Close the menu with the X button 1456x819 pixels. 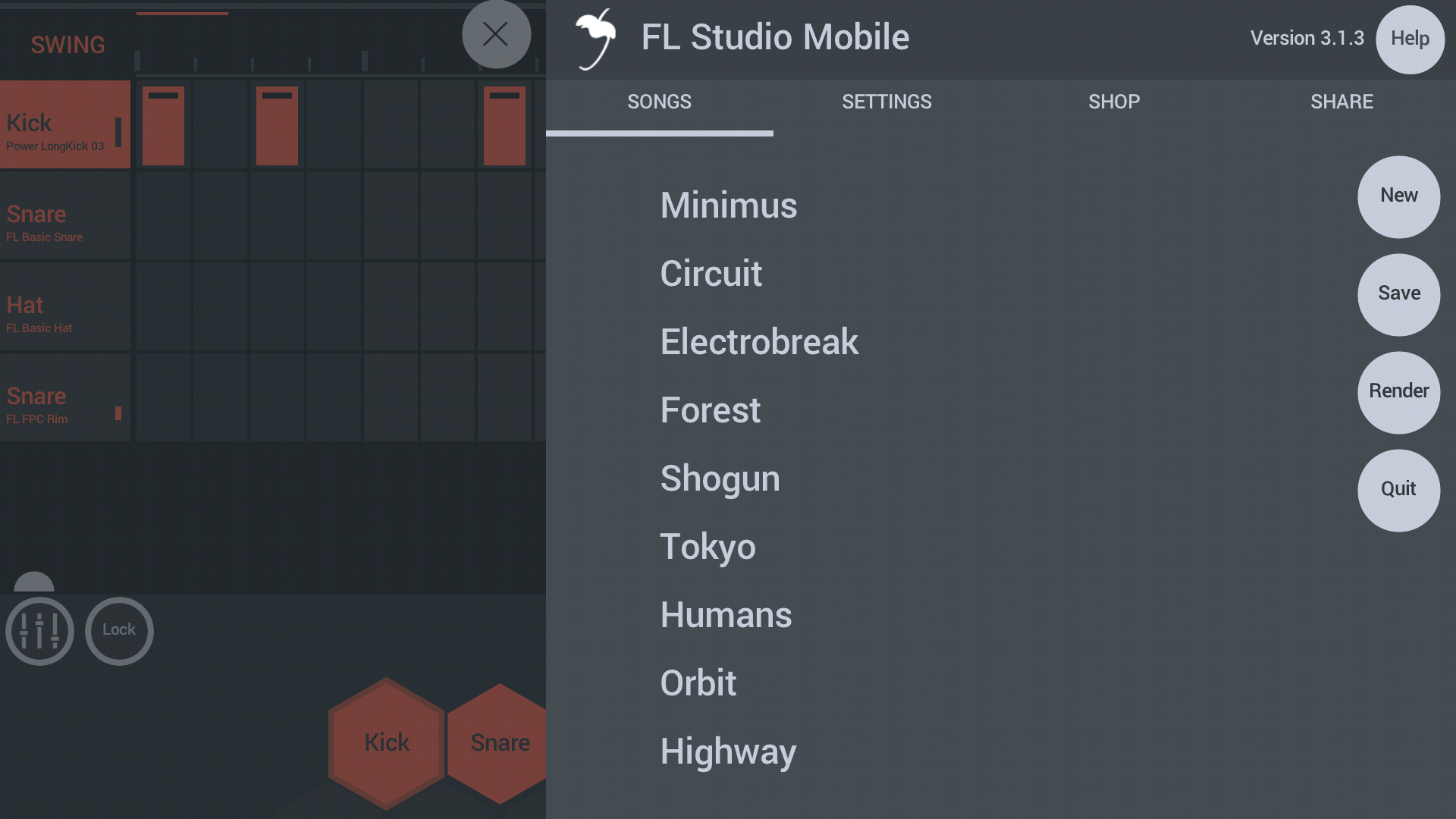pos(496,34)
